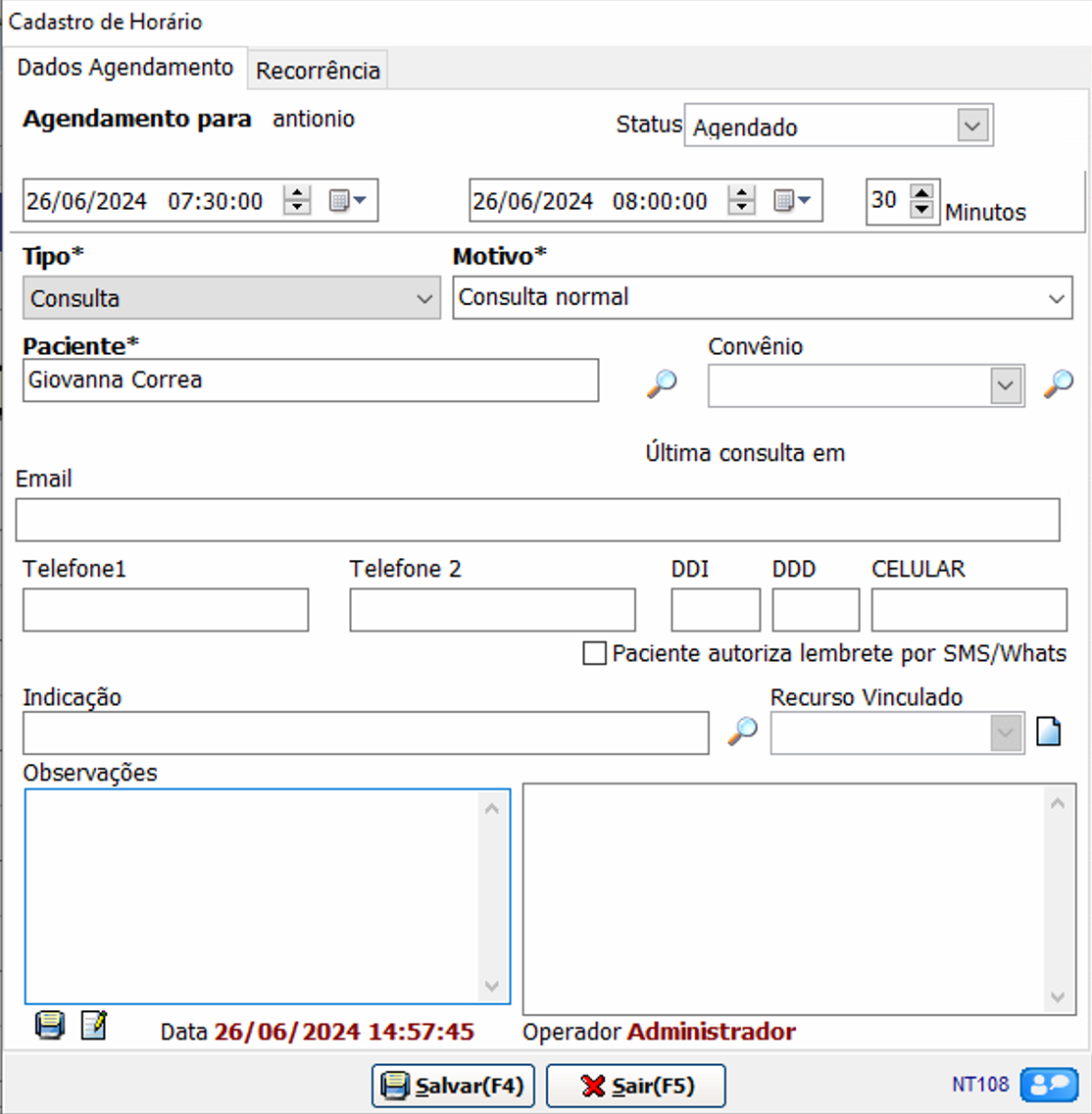Viewport: 1092px width, 1114px height.
Task: Click the patient search magnifier icon
Action: [x=662, y=383]
